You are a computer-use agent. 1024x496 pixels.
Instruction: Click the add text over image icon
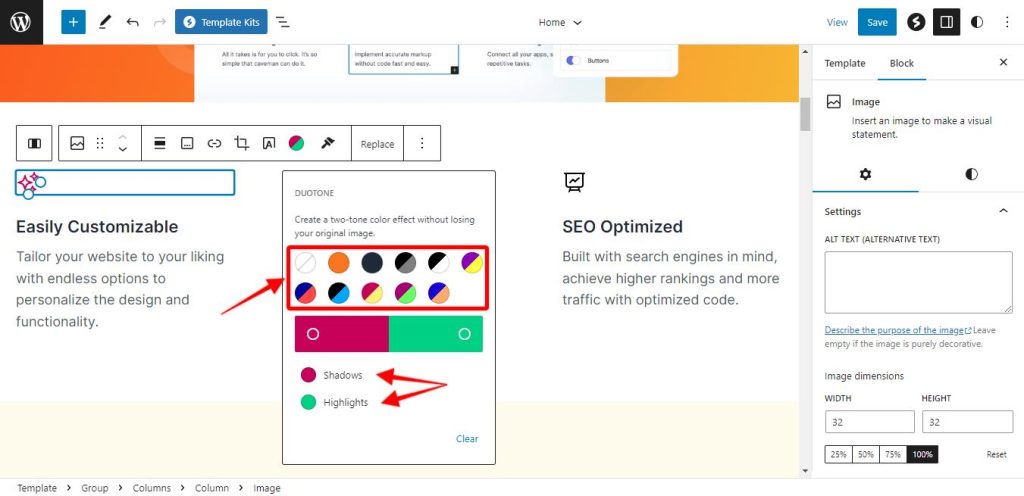click(268, 143)
